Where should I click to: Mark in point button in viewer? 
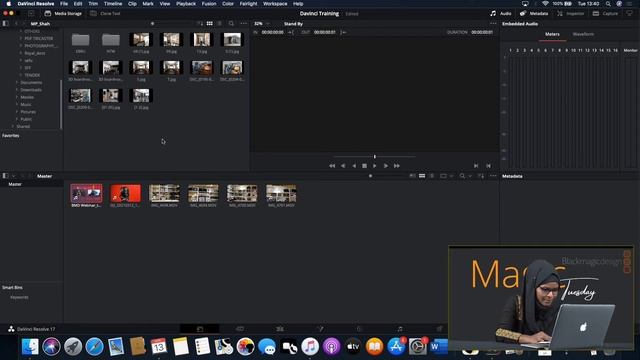[476, 166]
